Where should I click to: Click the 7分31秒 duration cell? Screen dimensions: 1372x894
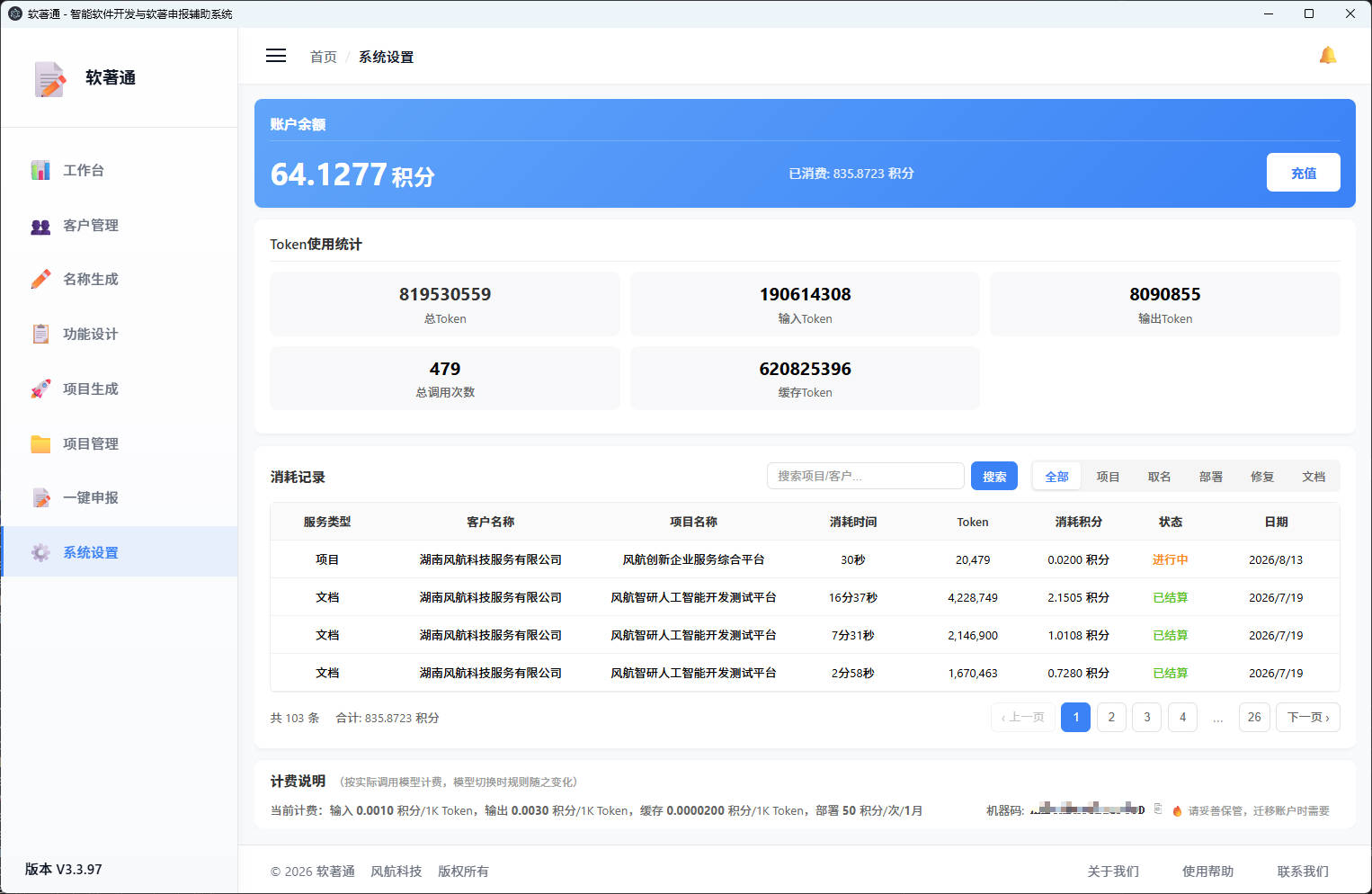(852, 635)
